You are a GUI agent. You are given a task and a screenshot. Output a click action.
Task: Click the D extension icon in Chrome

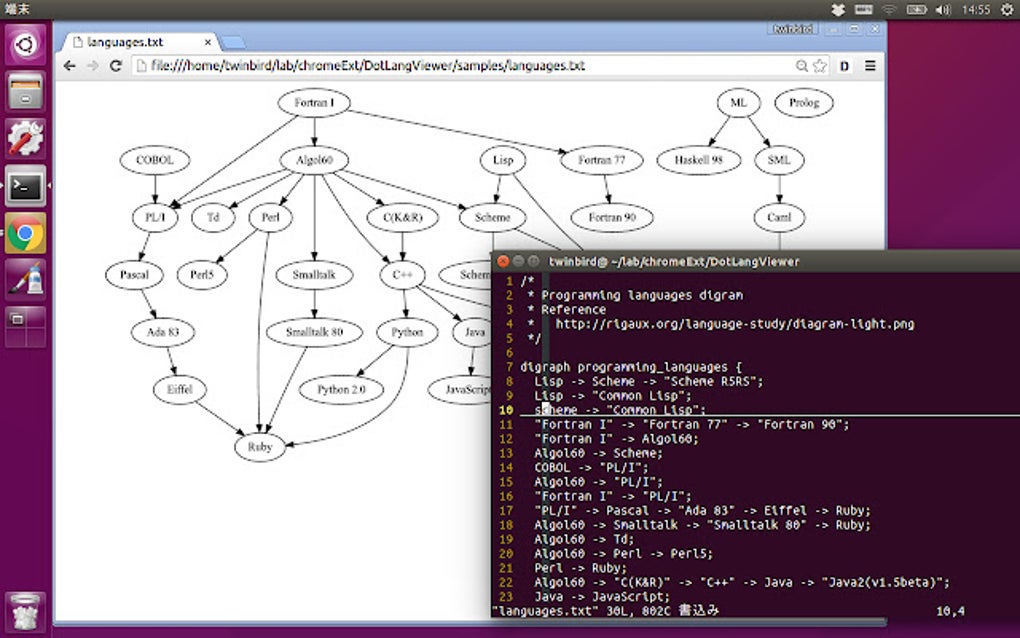tap(844, 66)
